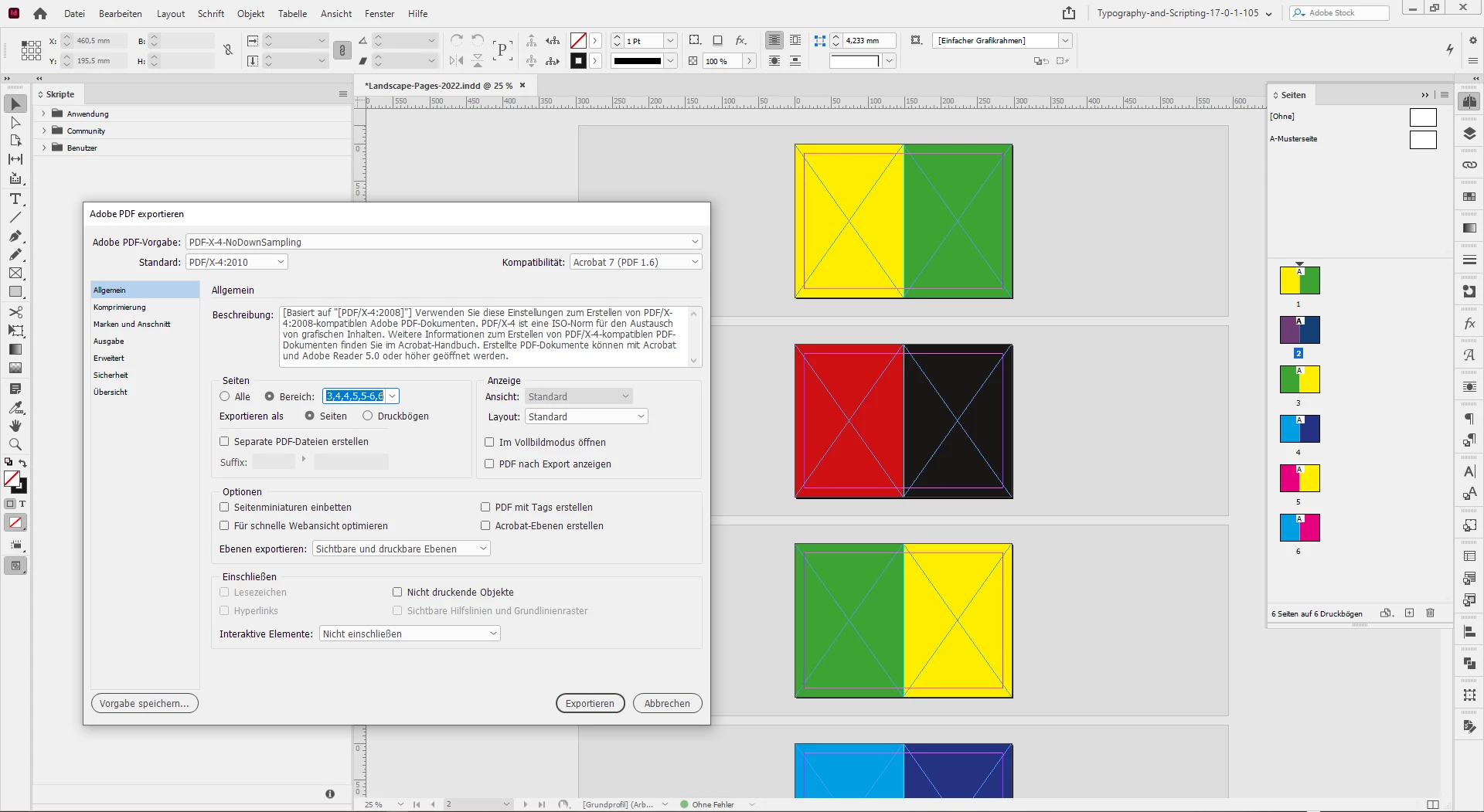Enable Im Vollbildmodus öffnen
Viewport: 1484px width, 812px height.
pyautogui.click(x=489, y=442)
